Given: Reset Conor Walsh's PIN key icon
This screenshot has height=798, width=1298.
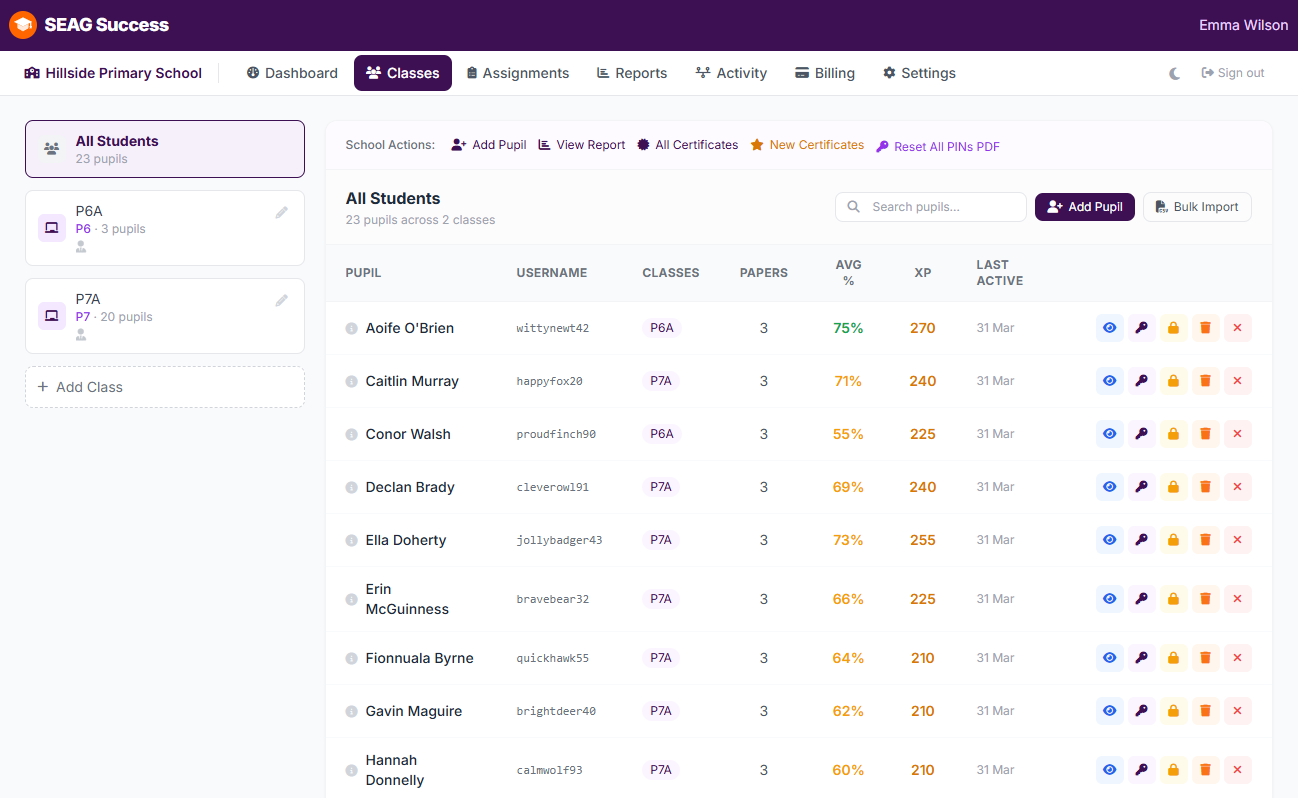Looking at the screenshot, I should tap(1142, 434).
